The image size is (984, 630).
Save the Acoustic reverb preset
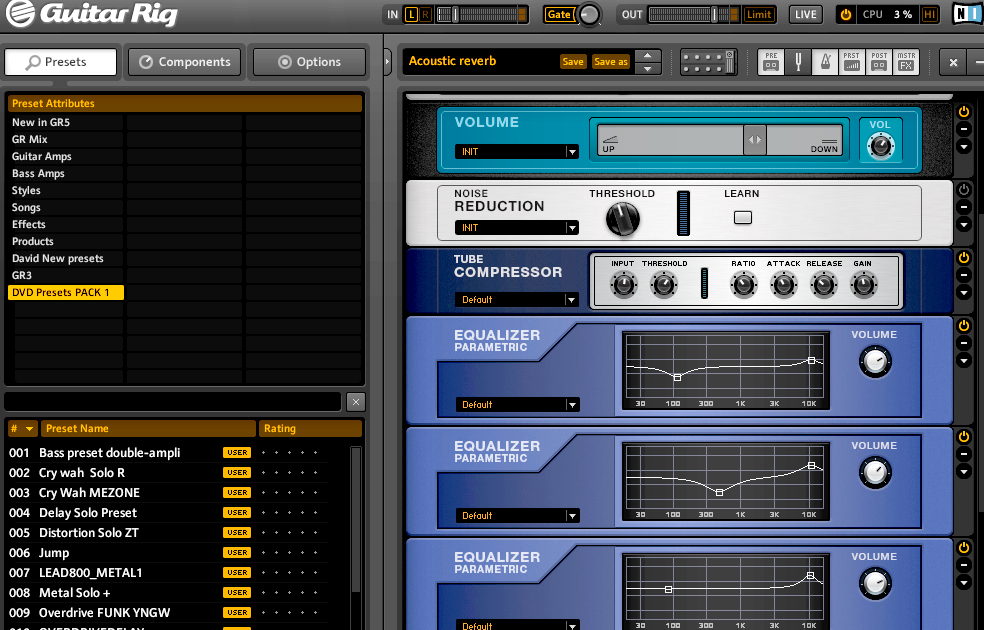click(x=573, y=61)
